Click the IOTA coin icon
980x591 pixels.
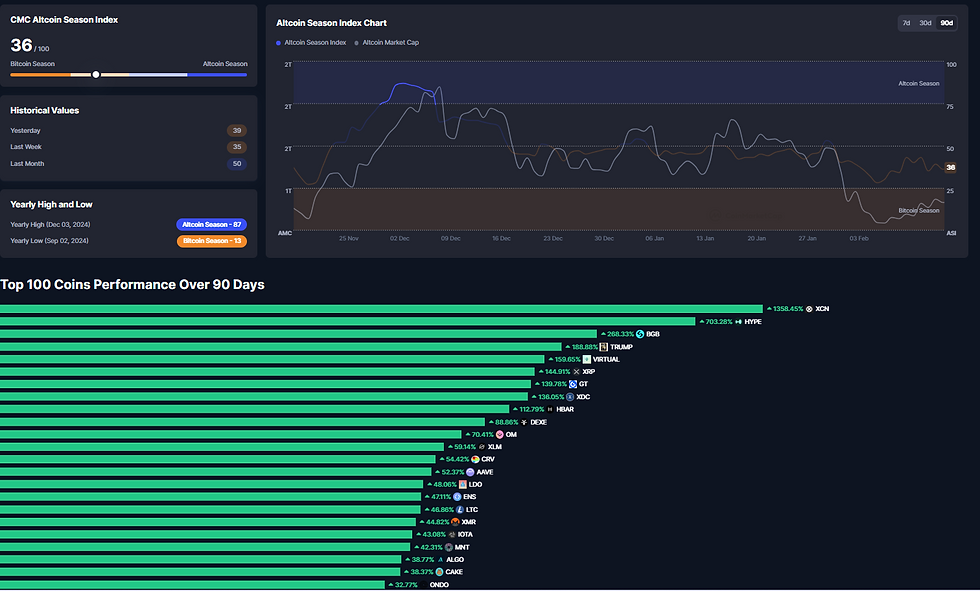(452, 535)
